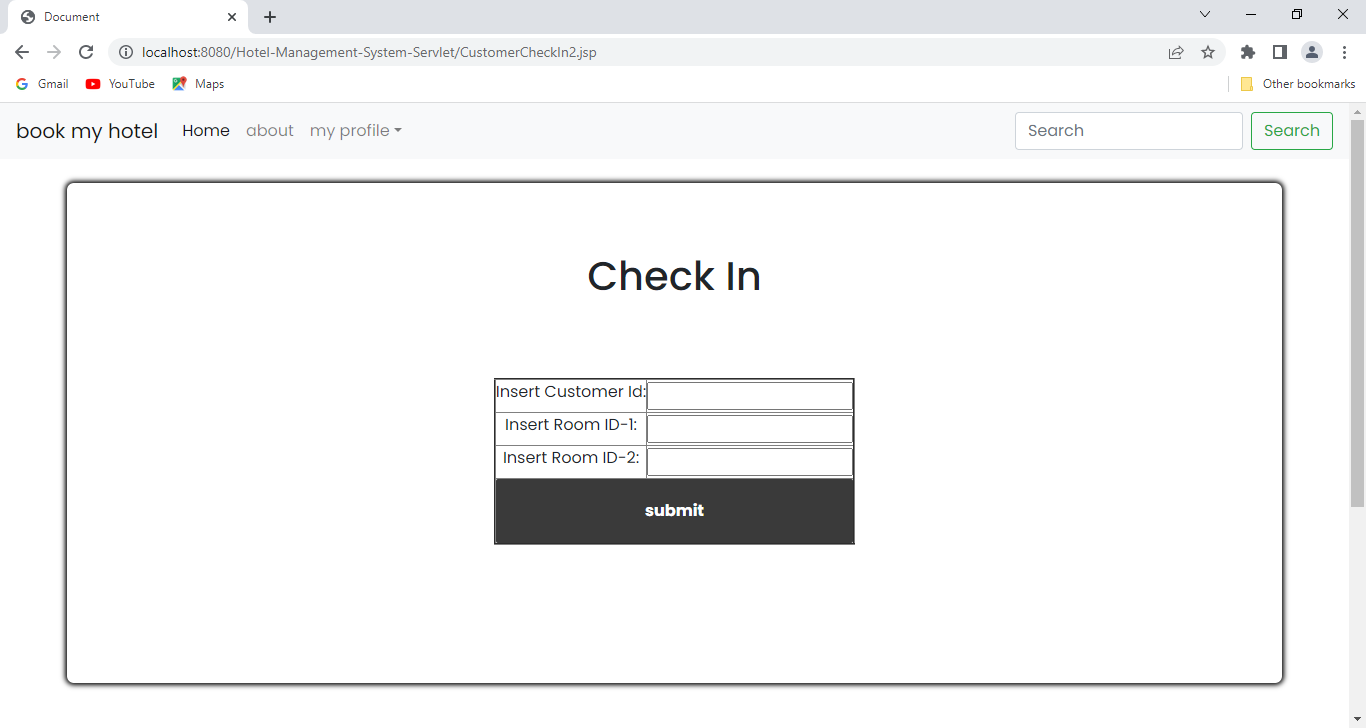Open a new browser tab
Screen dimensions: 1366x728
coord(270,17)
